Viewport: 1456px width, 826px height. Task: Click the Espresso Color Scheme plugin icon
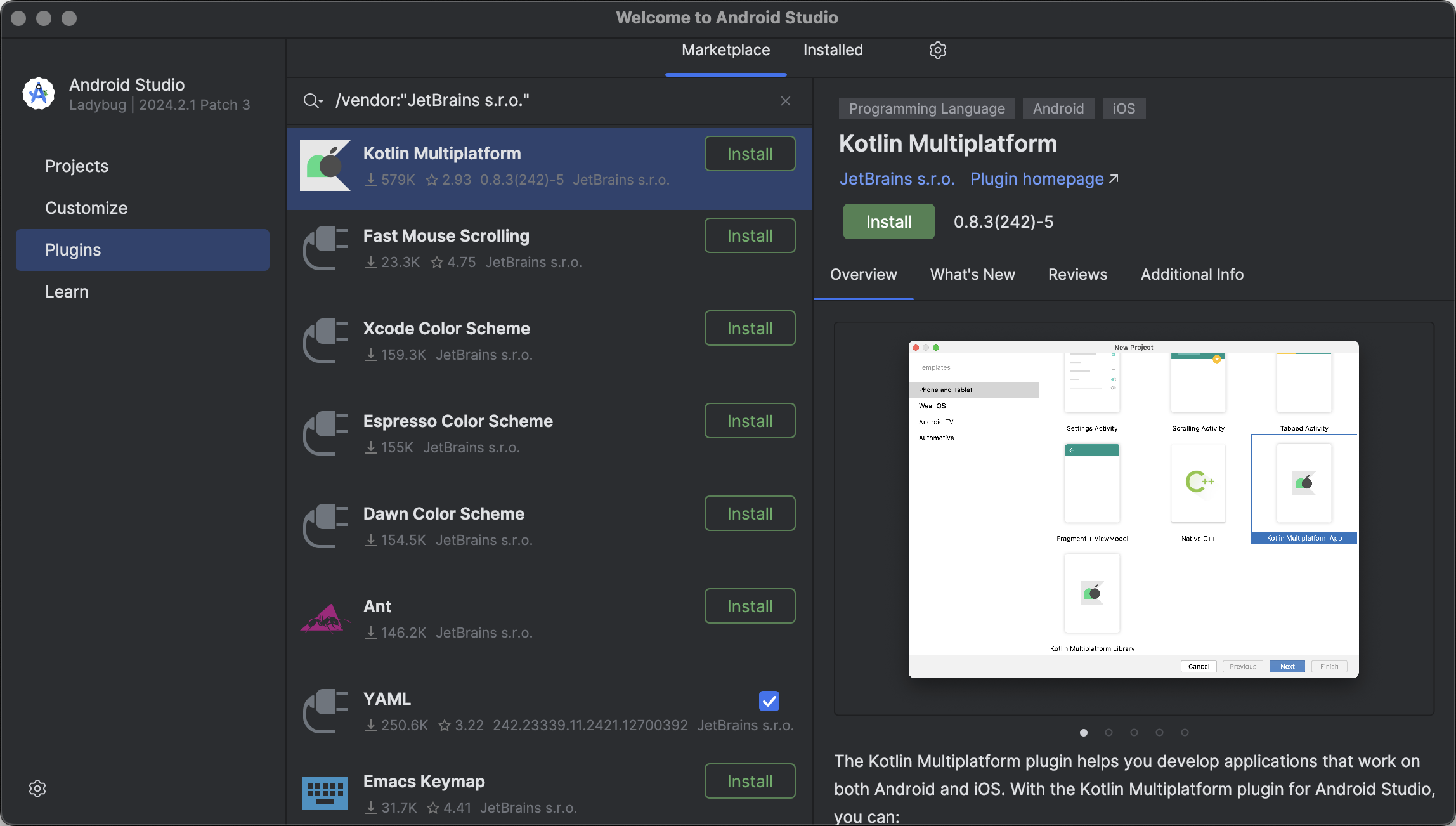(325, 433)
